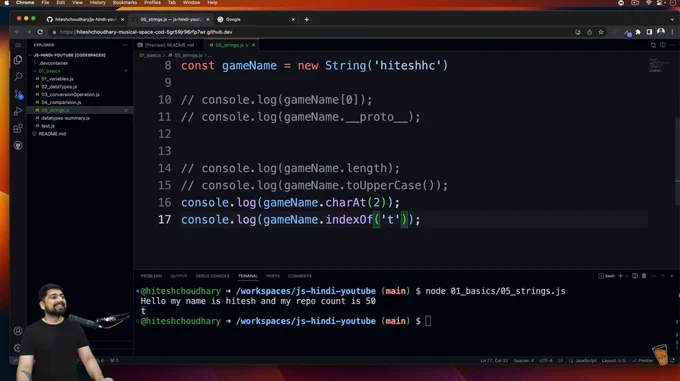Open test.js in the explorer

point(48,126)
